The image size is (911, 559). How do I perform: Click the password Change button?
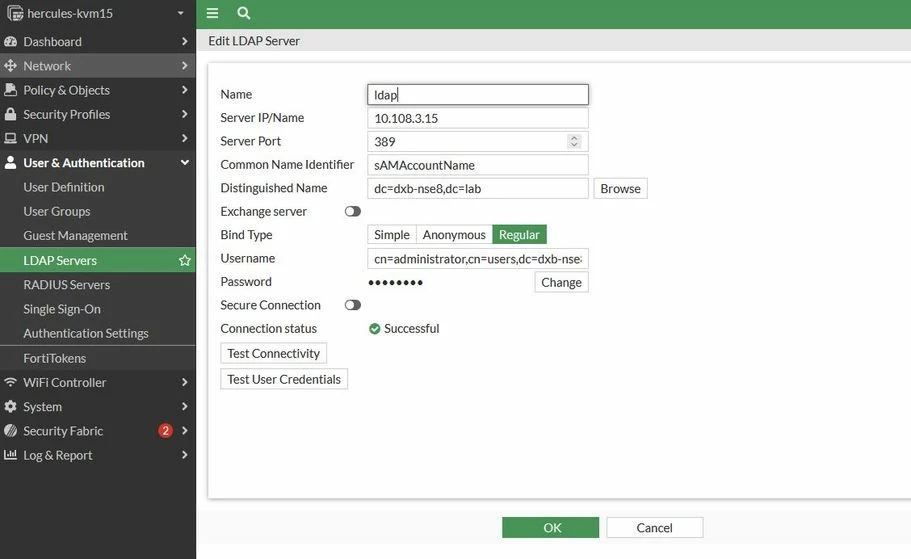pyautogui.click(x=561, y=282)
